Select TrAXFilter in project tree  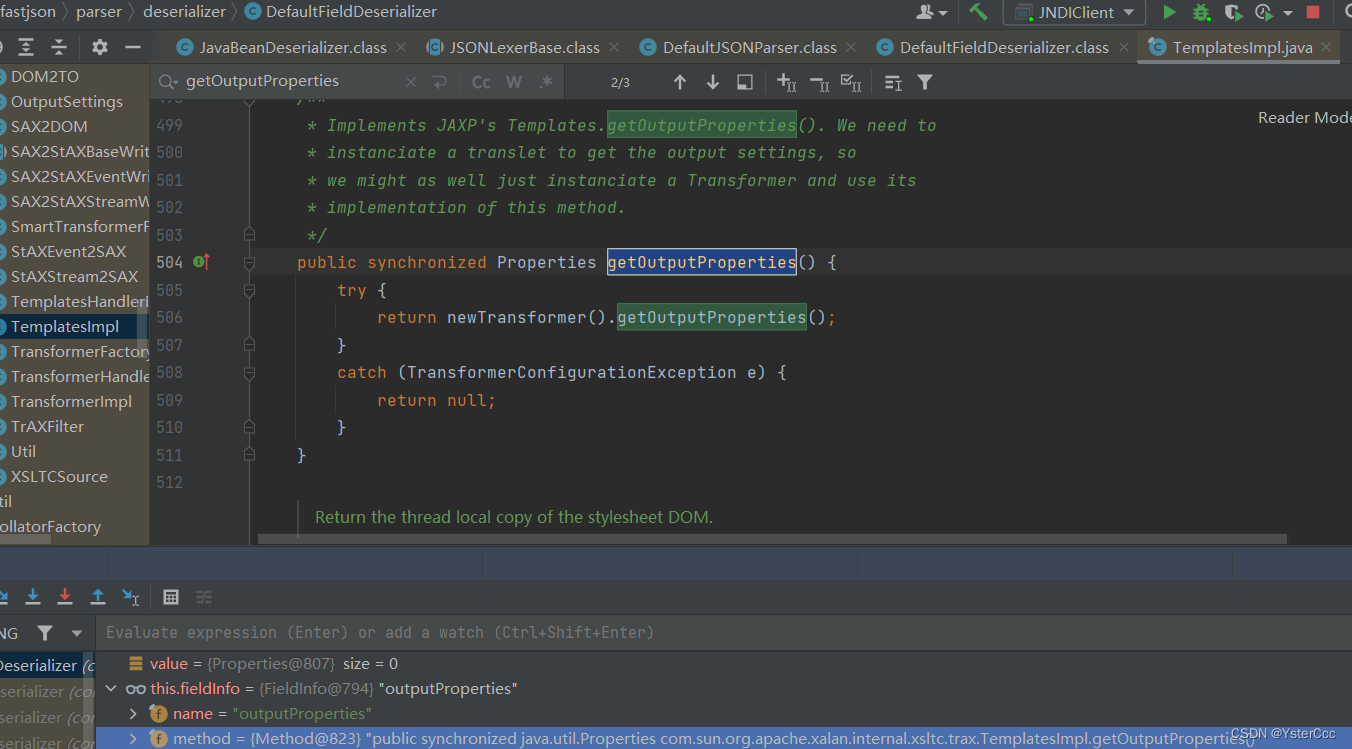pyautogui.click(x=47, y=427)
